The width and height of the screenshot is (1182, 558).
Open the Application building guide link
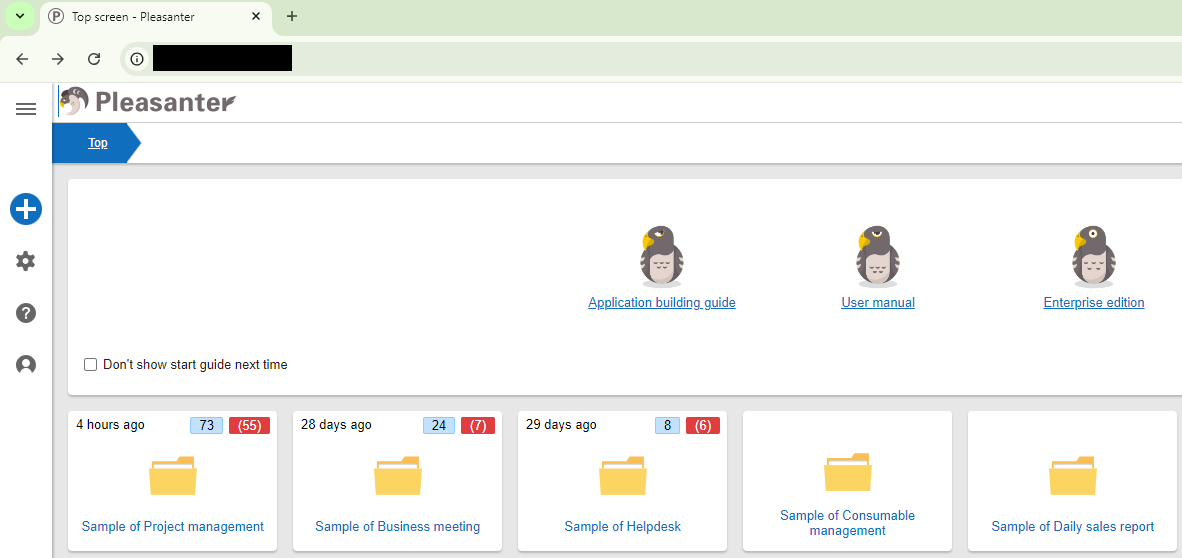(662, 303)
